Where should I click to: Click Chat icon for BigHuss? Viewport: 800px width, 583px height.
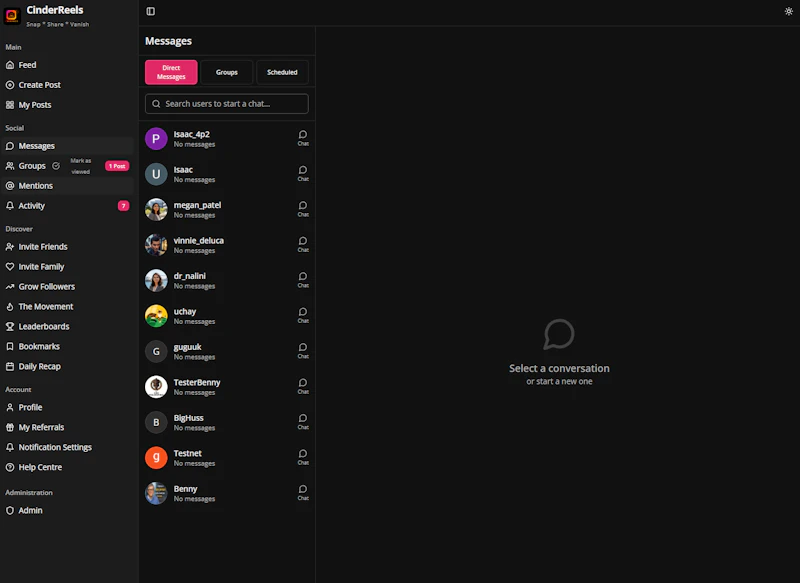click(x=303, y=421)
